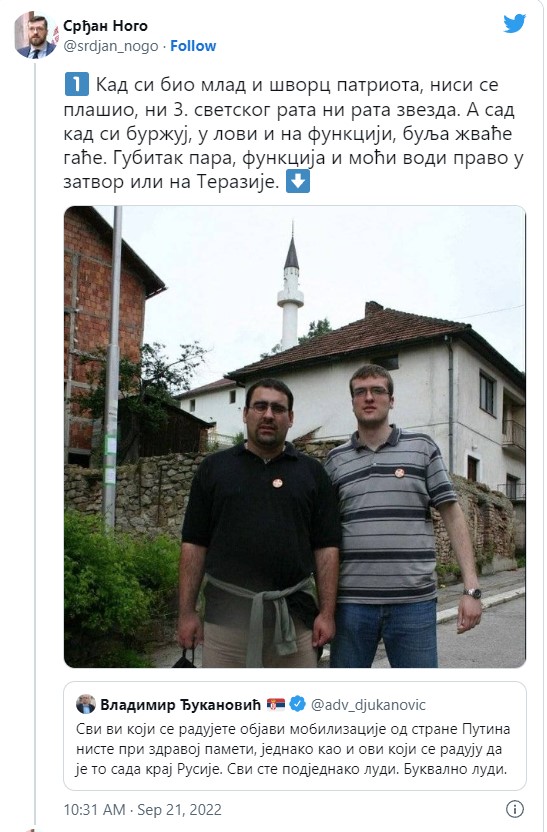
Task: Open the quoted tweet card border
Action: pyautogui.click(x=295, y=736)
